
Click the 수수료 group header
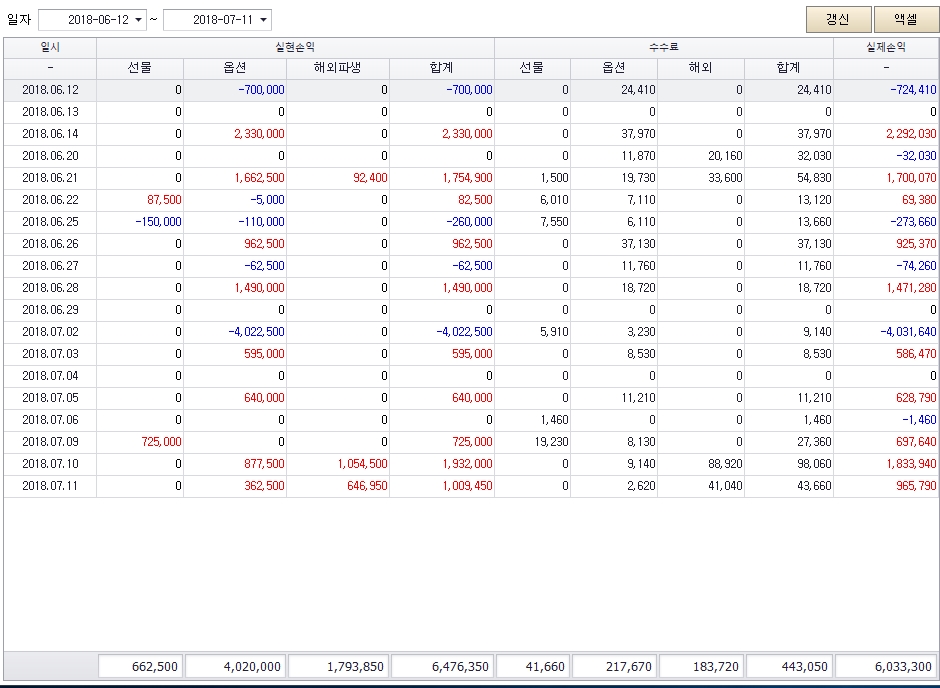point(663,47)
